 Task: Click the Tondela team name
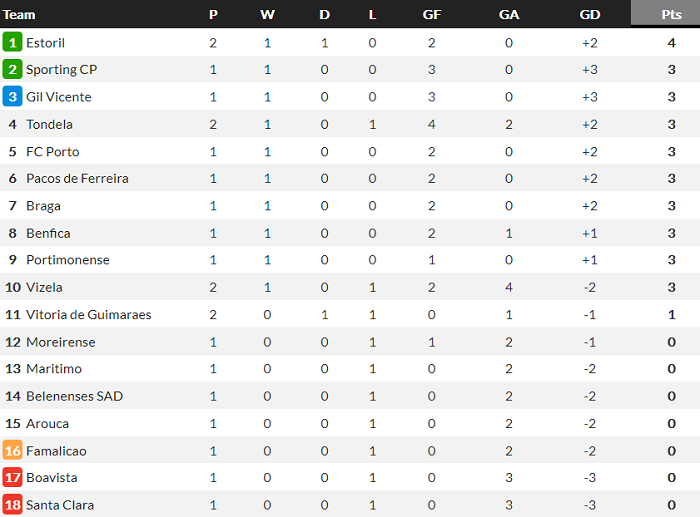(x=49, y=125)
